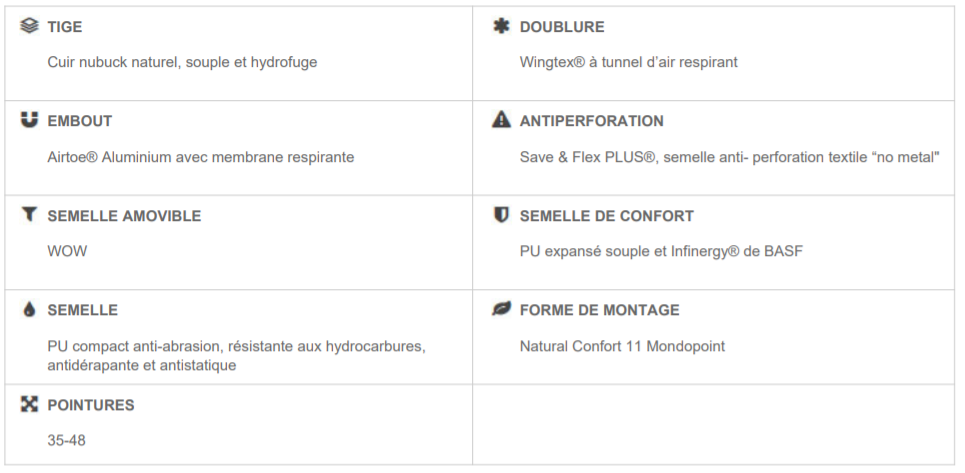Click the 35-48 size range value
The height and width of the screenshot is (473, 965).
tap(66, 440)
